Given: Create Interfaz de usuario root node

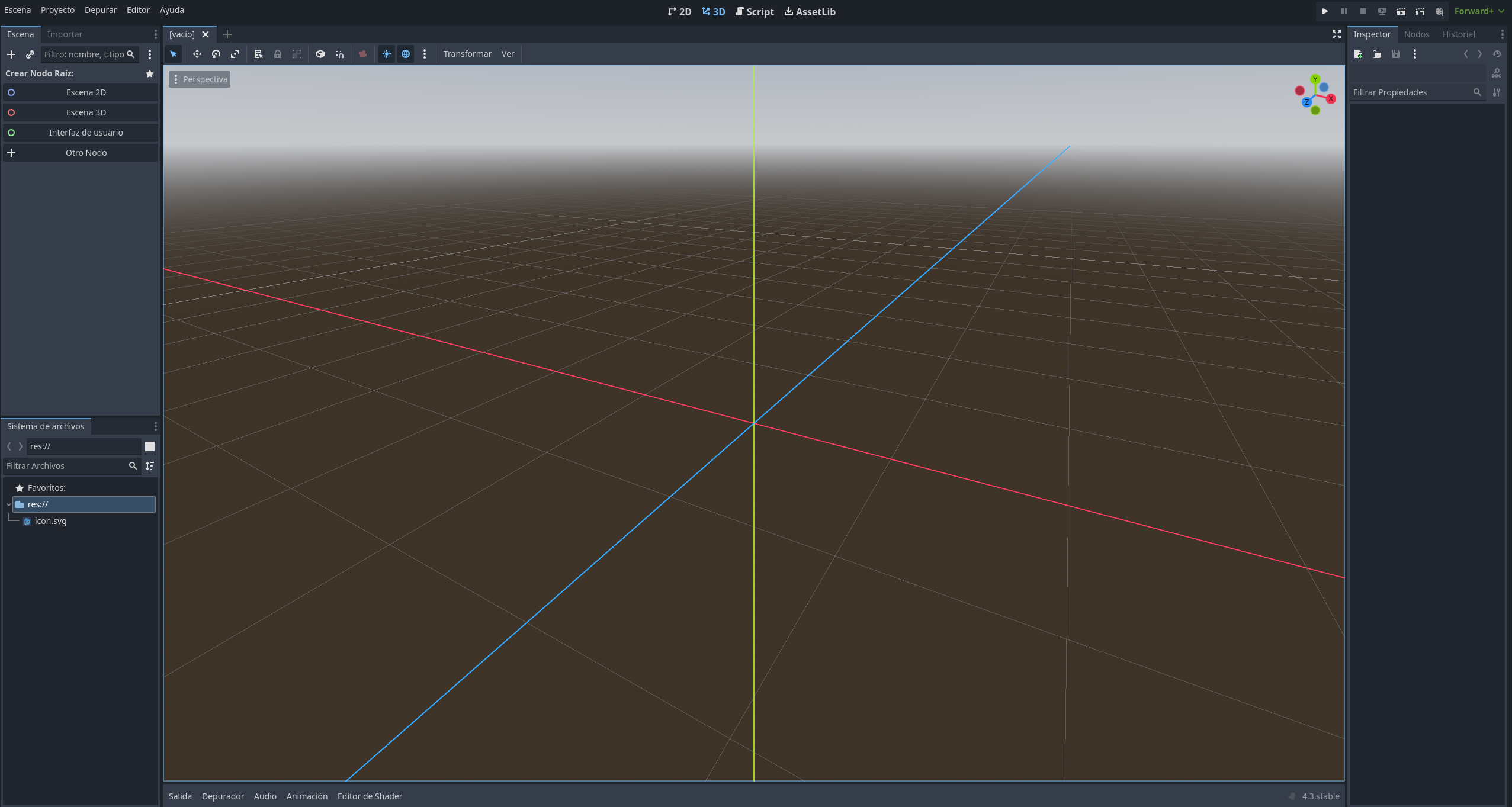Looking at the screenshot, I should tap(81, 133).
